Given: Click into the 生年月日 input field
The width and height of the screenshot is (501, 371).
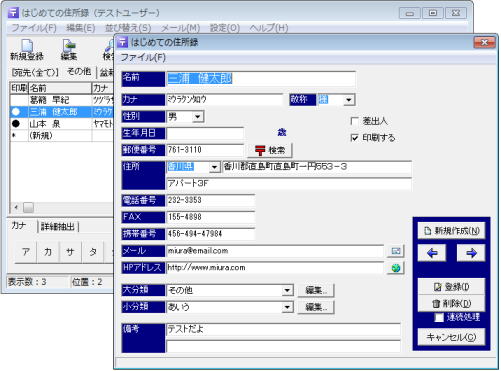Looking at the screenshot, I should tap(205, 133).
